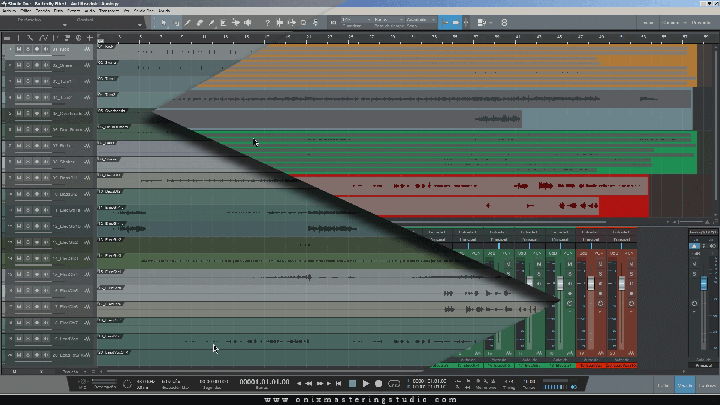
Task: Select the Split tool
Action: [x=187, y=22]
